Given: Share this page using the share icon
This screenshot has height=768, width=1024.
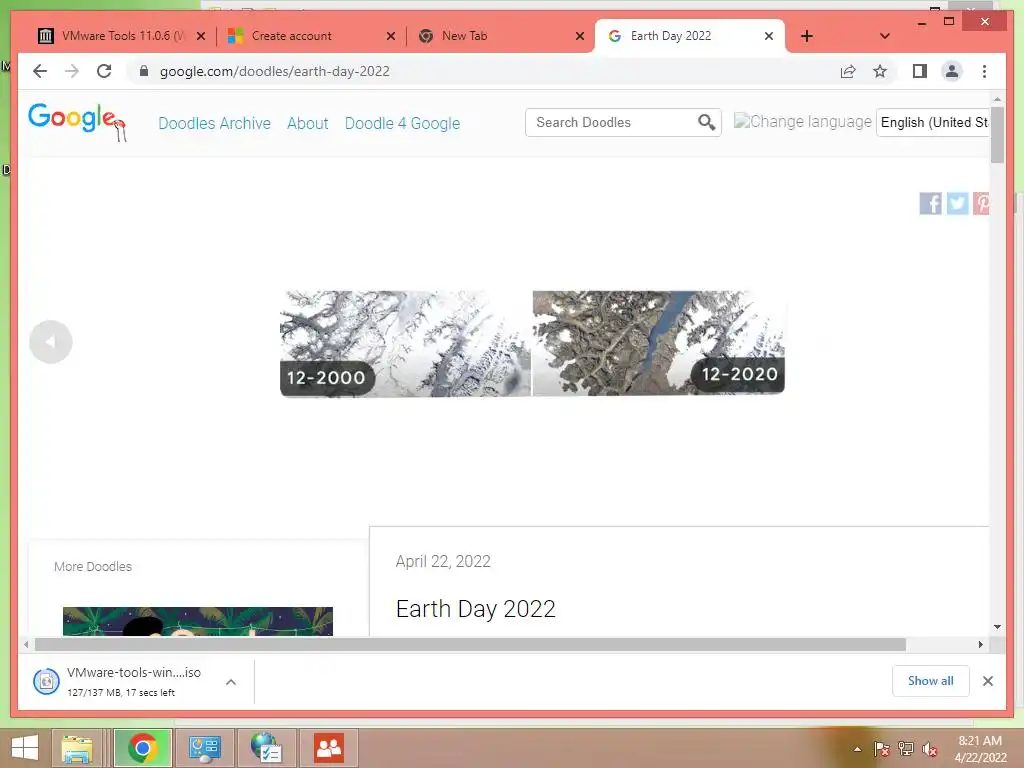Looking at the screenshot, I should (848, 71).
